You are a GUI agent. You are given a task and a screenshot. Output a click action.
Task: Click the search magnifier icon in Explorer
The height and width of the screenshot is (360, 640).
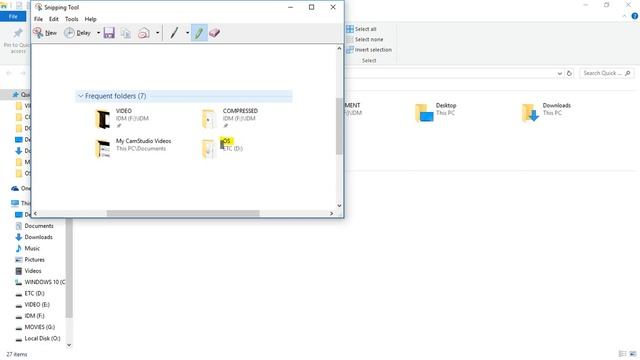click(x=628, y=73)
